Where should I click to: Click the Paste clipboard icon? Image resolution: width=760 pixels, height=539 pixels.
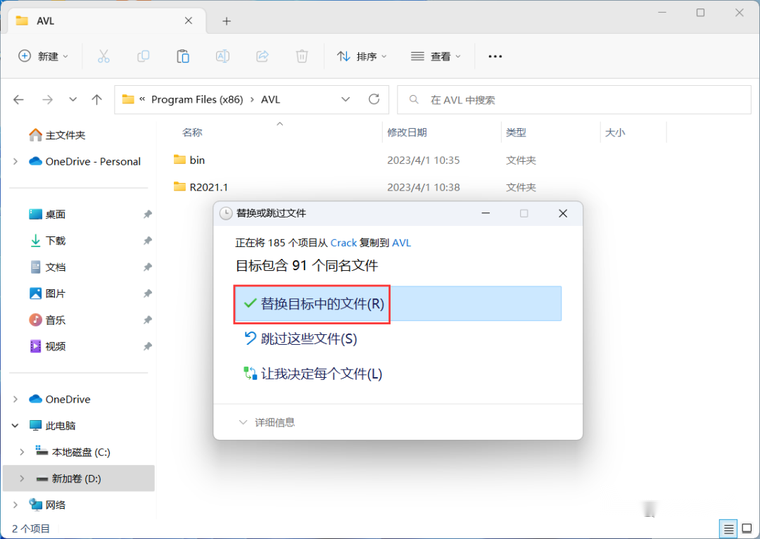183,57
